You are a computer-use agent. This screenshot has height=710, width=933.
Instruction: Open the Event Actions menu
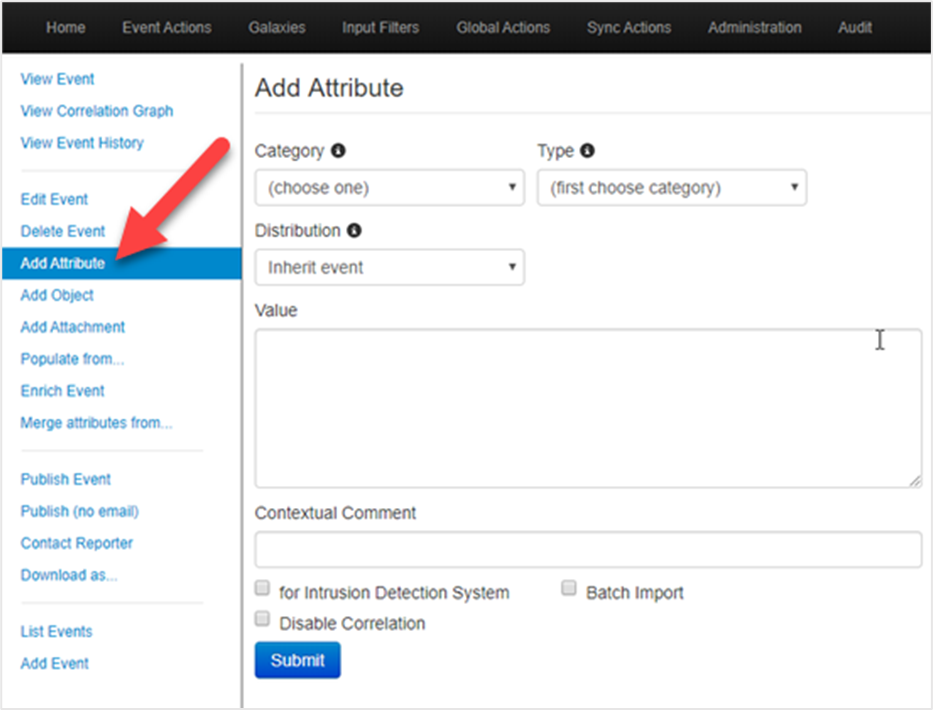coord(167,27)
